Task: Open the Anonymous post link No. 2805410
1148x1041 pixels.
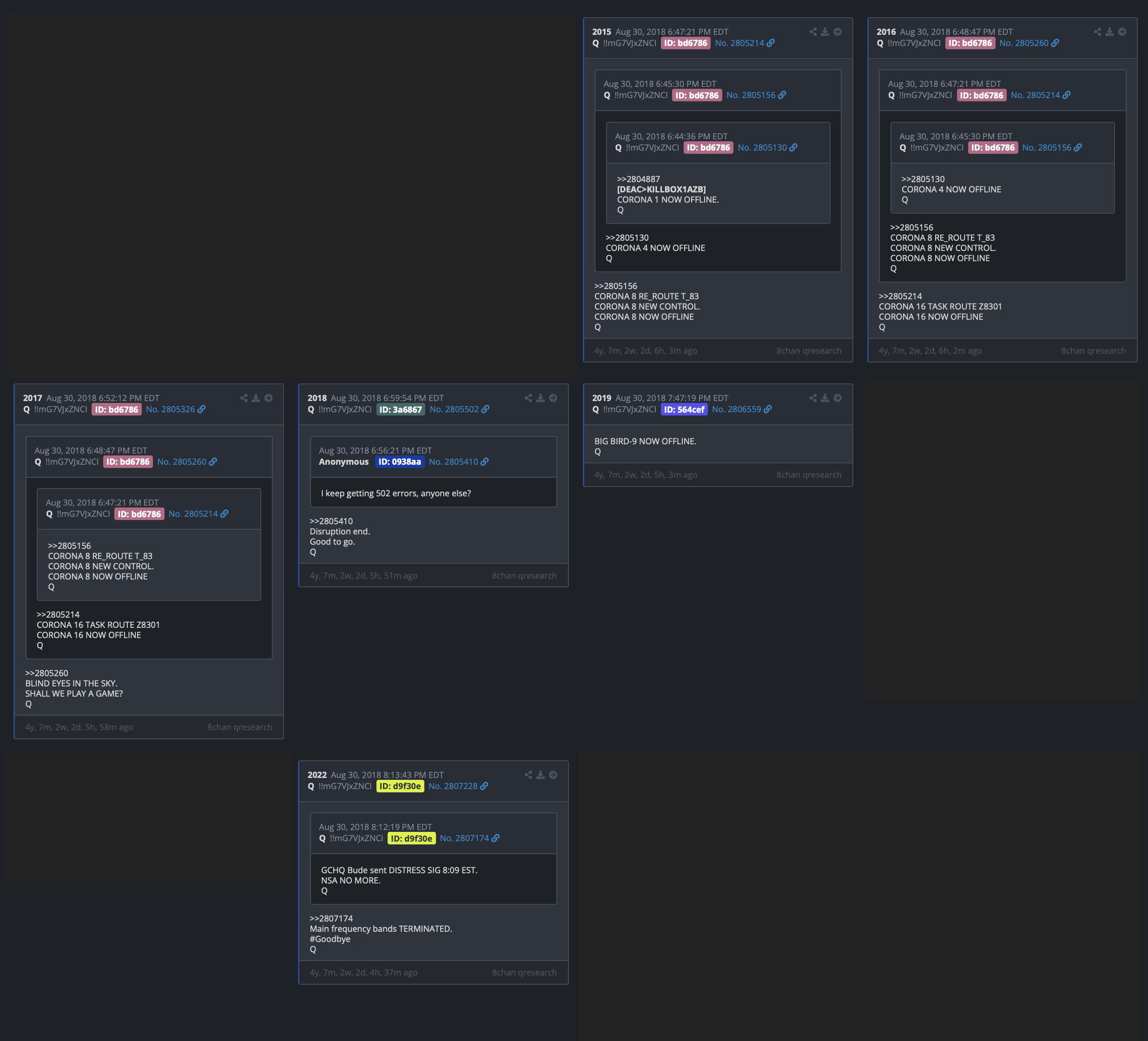Action: tap(453, 462)
